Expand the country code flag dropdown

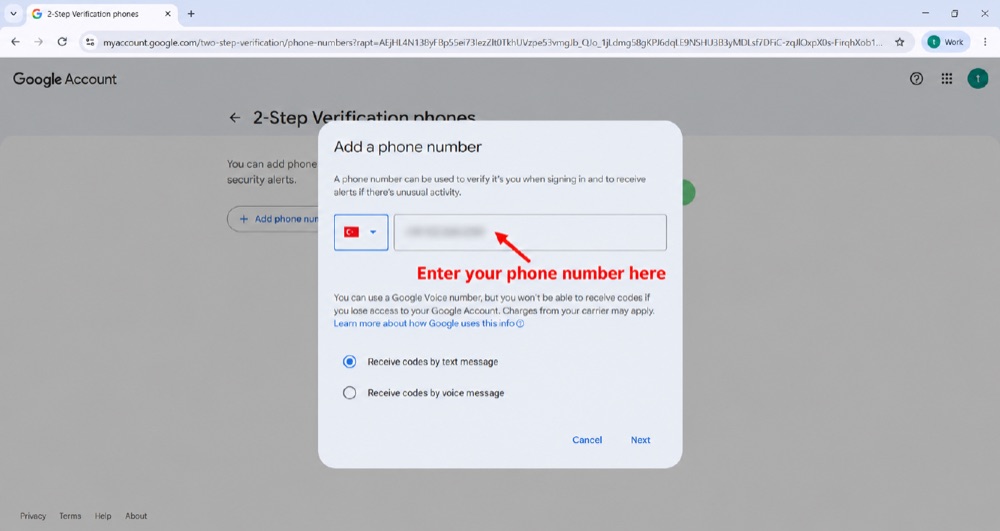pyautogui.click(x=361, y=232)
